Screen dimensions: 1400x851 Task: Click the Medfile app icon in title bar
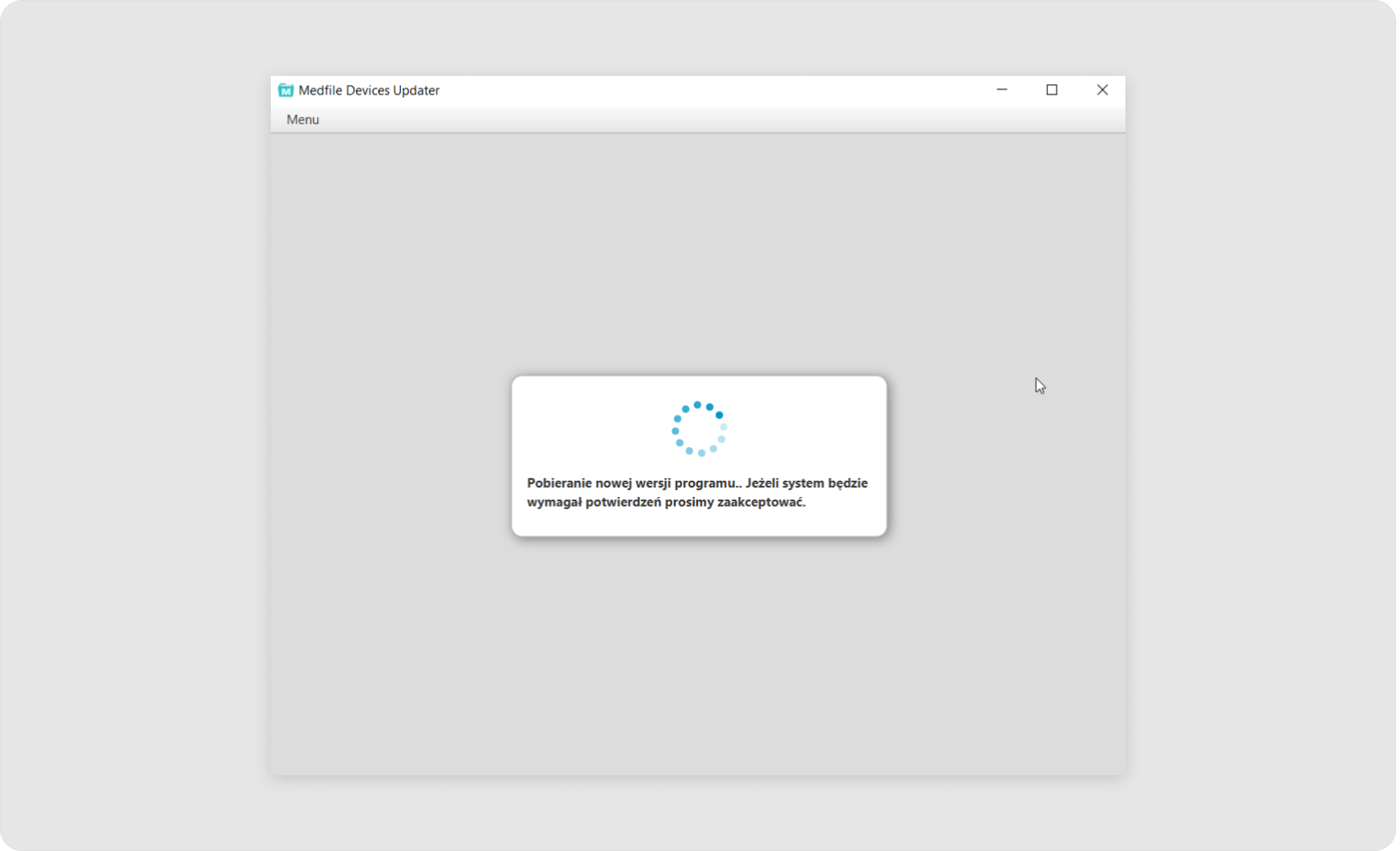pos(286,90)
